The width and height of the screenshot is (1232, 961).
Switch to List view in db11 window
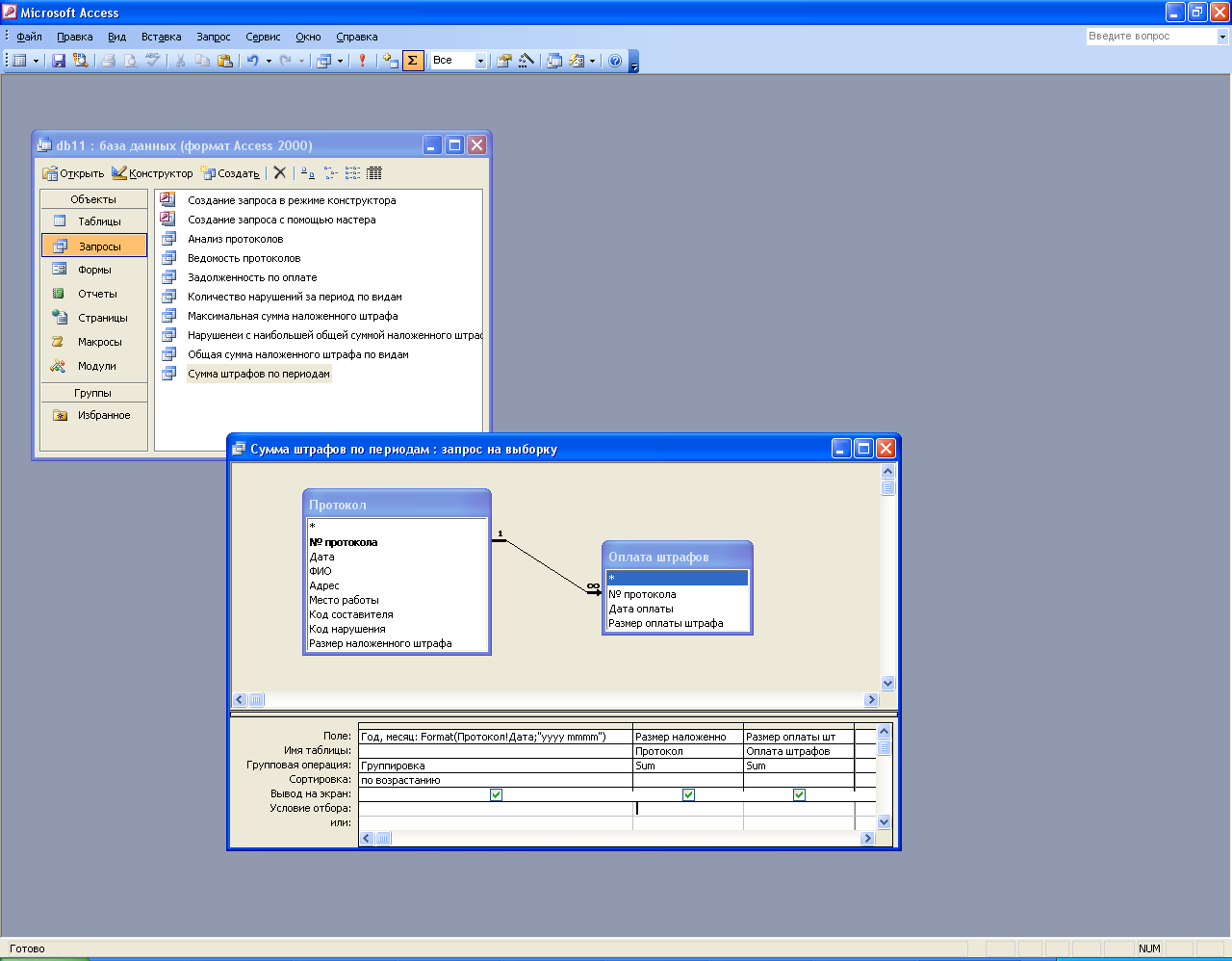point(352,173)
